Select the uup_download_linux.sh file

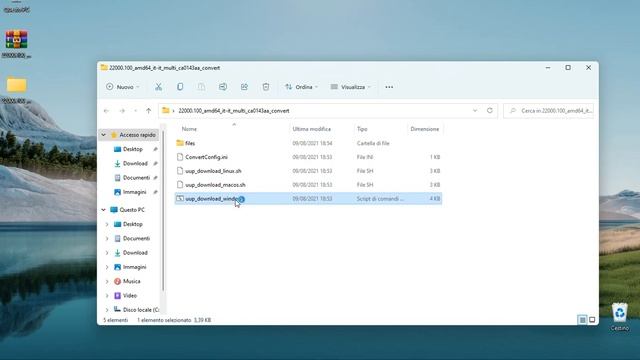308,171
